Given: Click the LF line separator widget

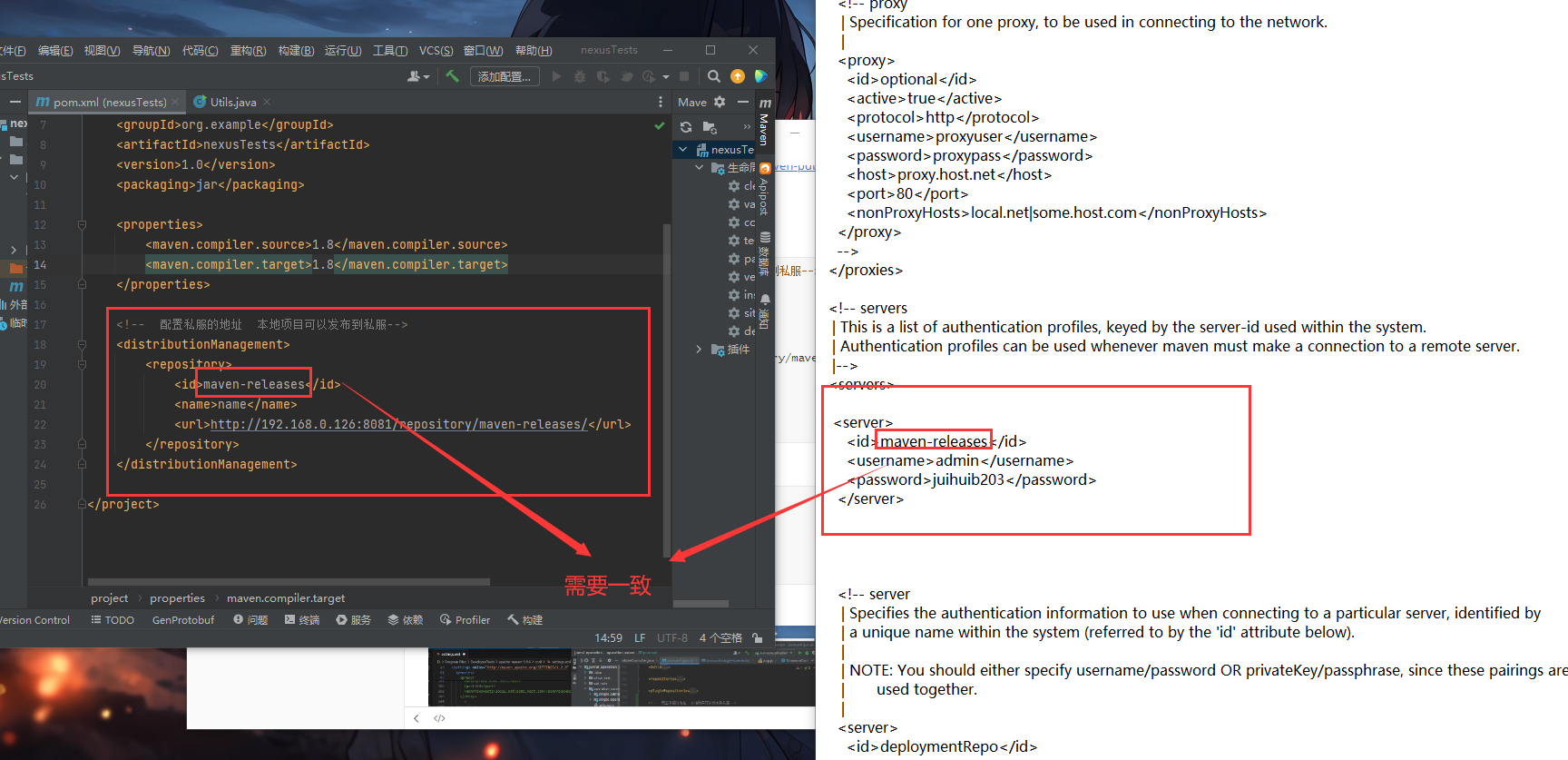Looking at the screenshot, I should tap(640, 638).
